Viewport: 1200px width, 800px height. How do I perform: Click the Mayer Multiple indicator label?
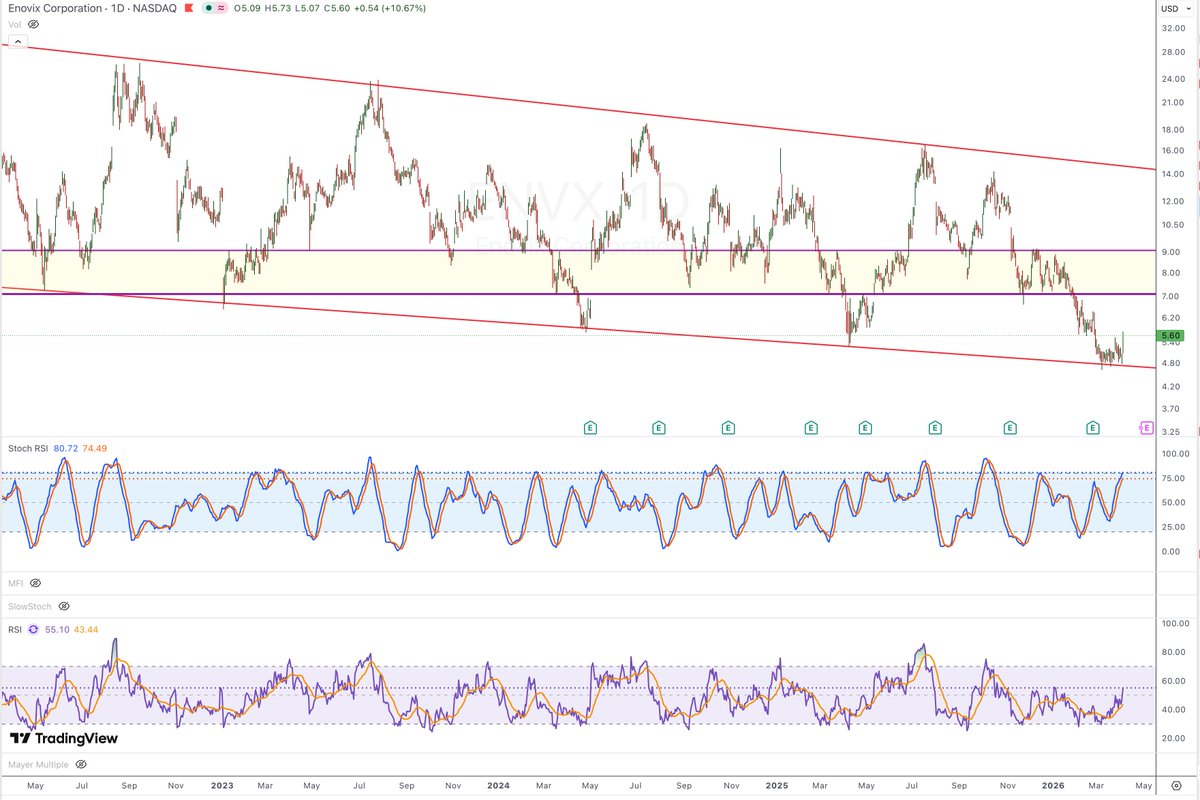pos(37,764)
